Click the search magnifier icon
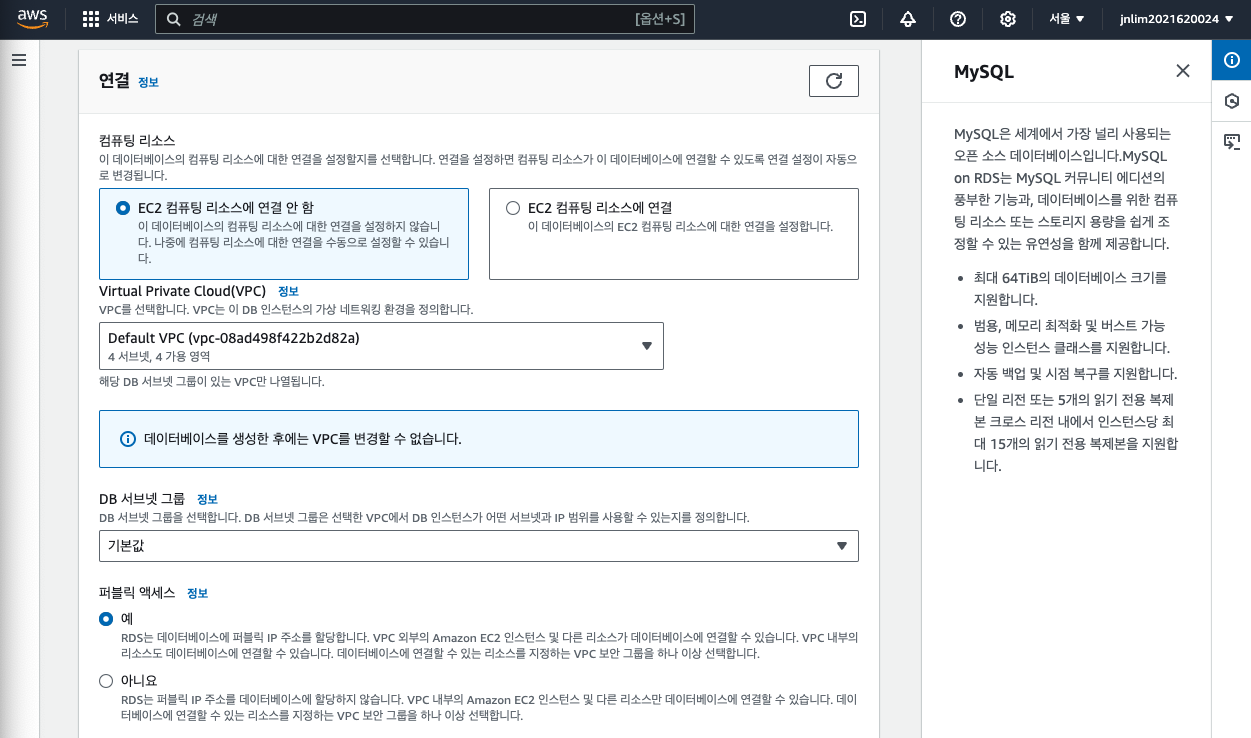The width and height of the screenshot is (1251, 738). [x=174, y=19]
